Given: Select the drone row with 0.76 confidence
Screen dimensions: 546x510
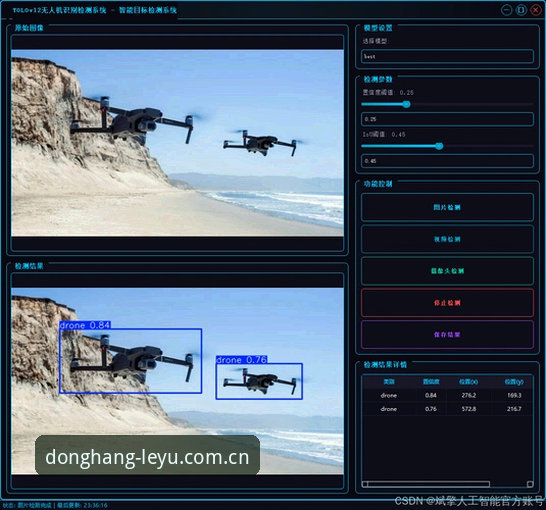Looking at the screenshot, I should [447, 409].
